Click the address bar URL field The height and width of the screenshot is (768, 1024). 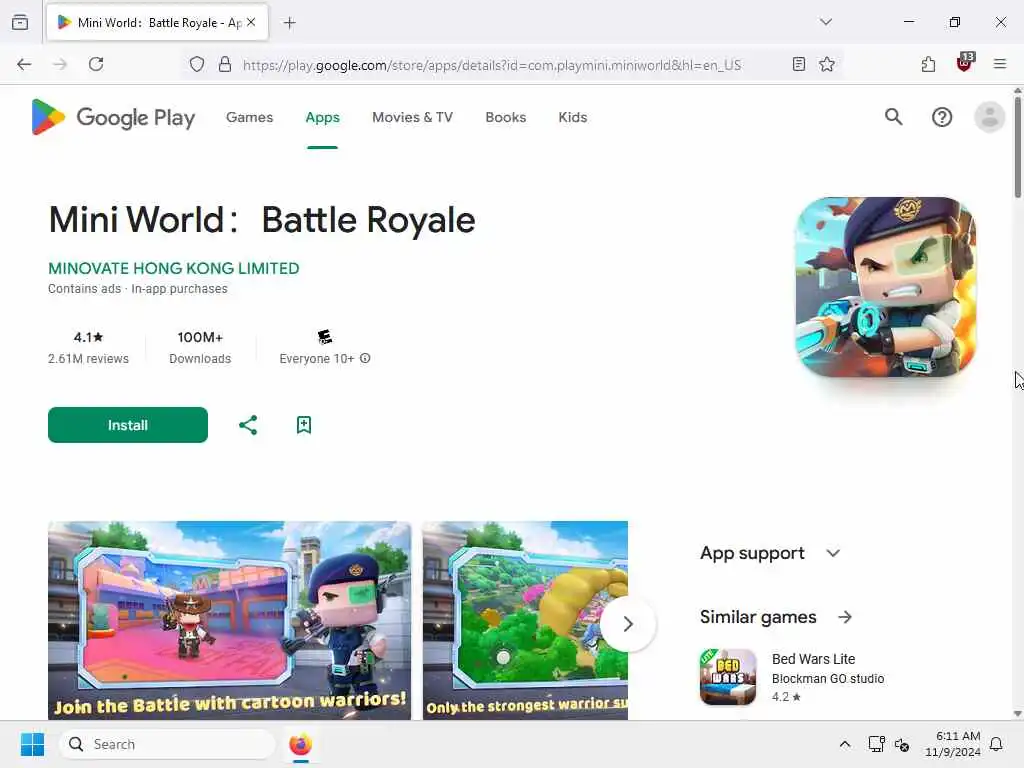pos(492,65)
